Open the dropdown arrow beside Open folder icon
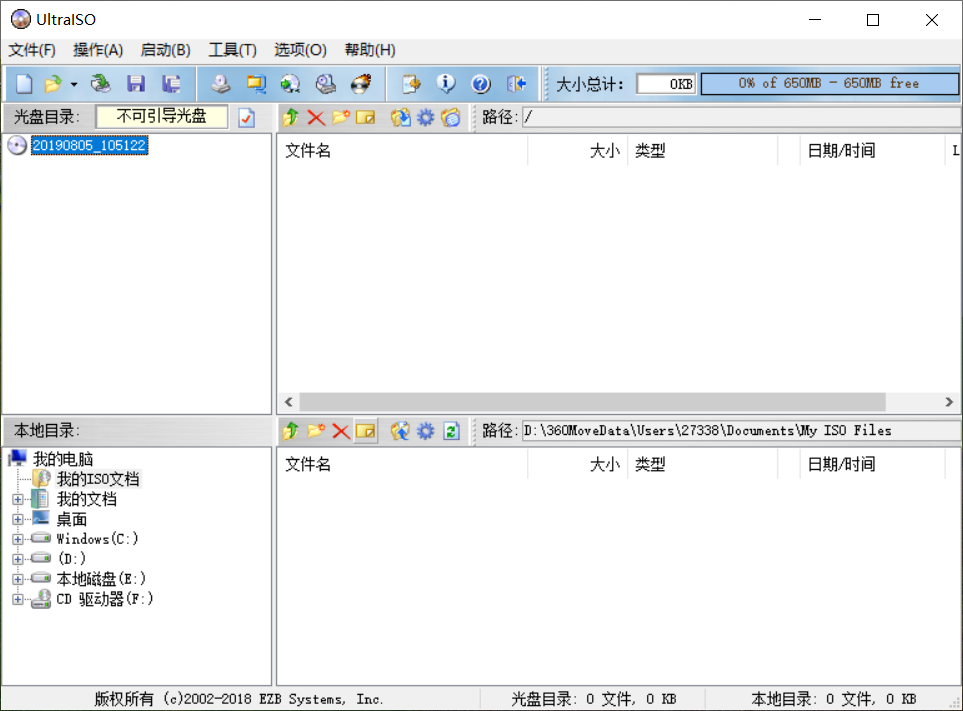This screenshot has height=711, width=963. point(74,84)
